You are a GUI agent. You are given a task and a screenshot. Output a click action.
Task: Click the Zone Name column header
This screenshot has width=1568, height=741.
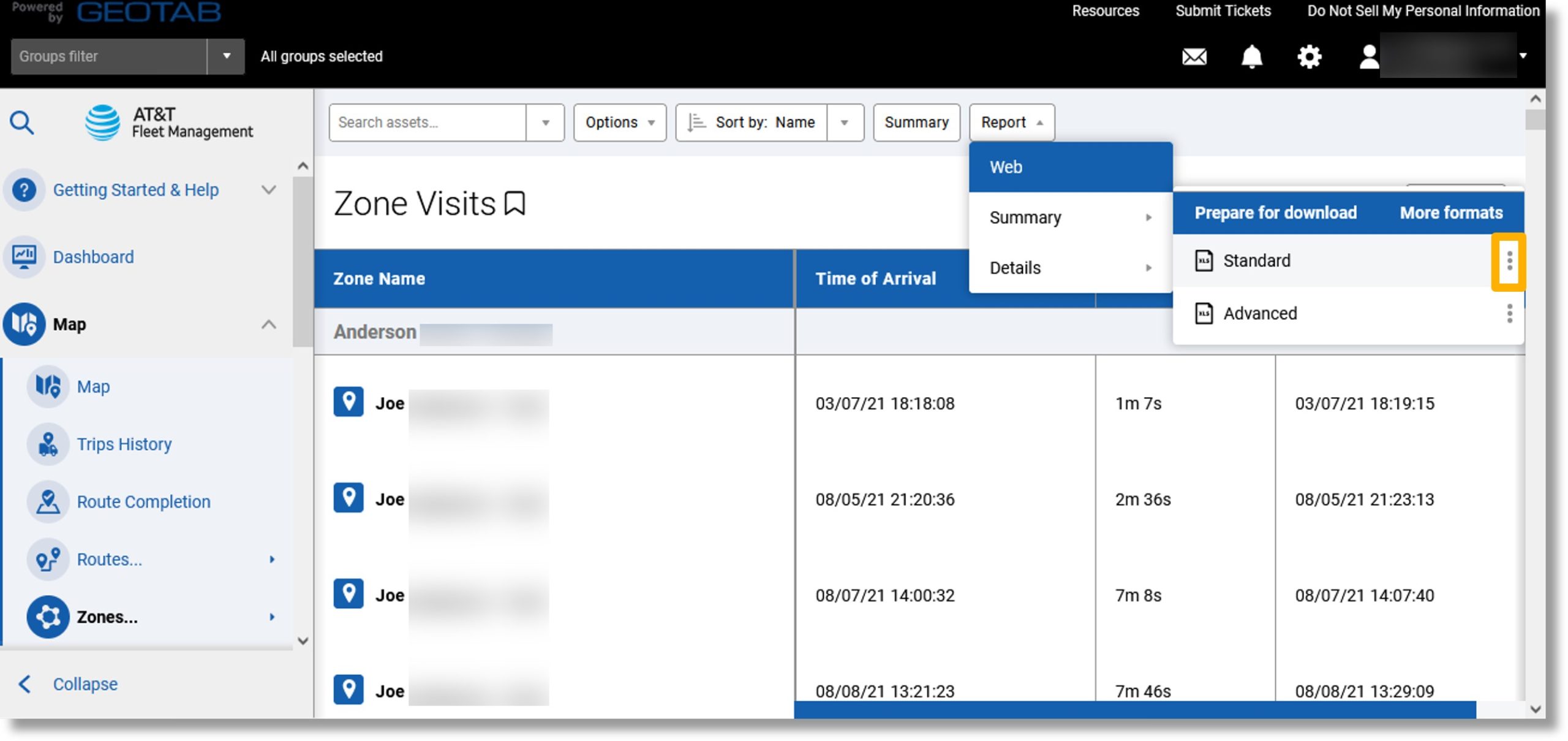[554, 279]
